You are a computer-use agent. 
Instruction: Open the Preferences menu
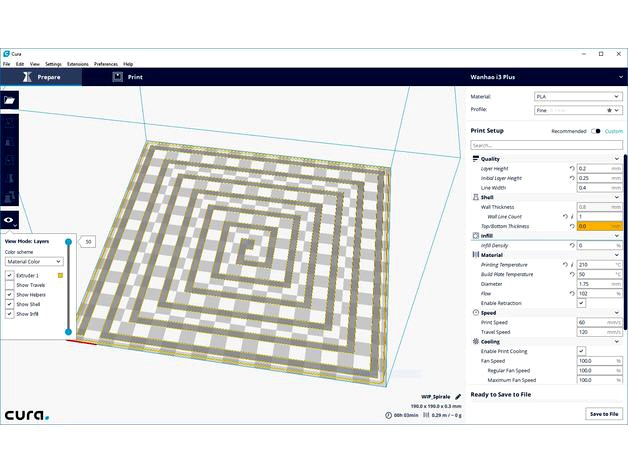coord(106,64)
